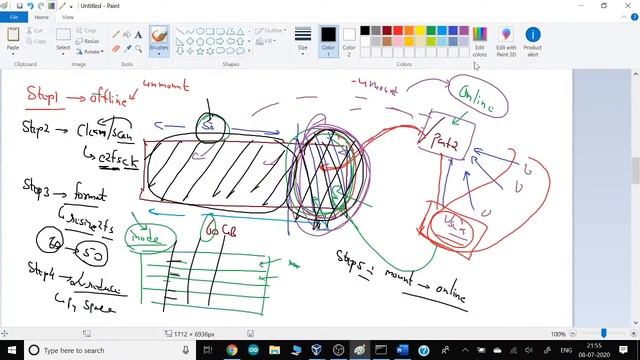Image resolution: width=640 pixels, height=360 pixels.
Task: Open Word from the taskbar
Action: point(402,350)
